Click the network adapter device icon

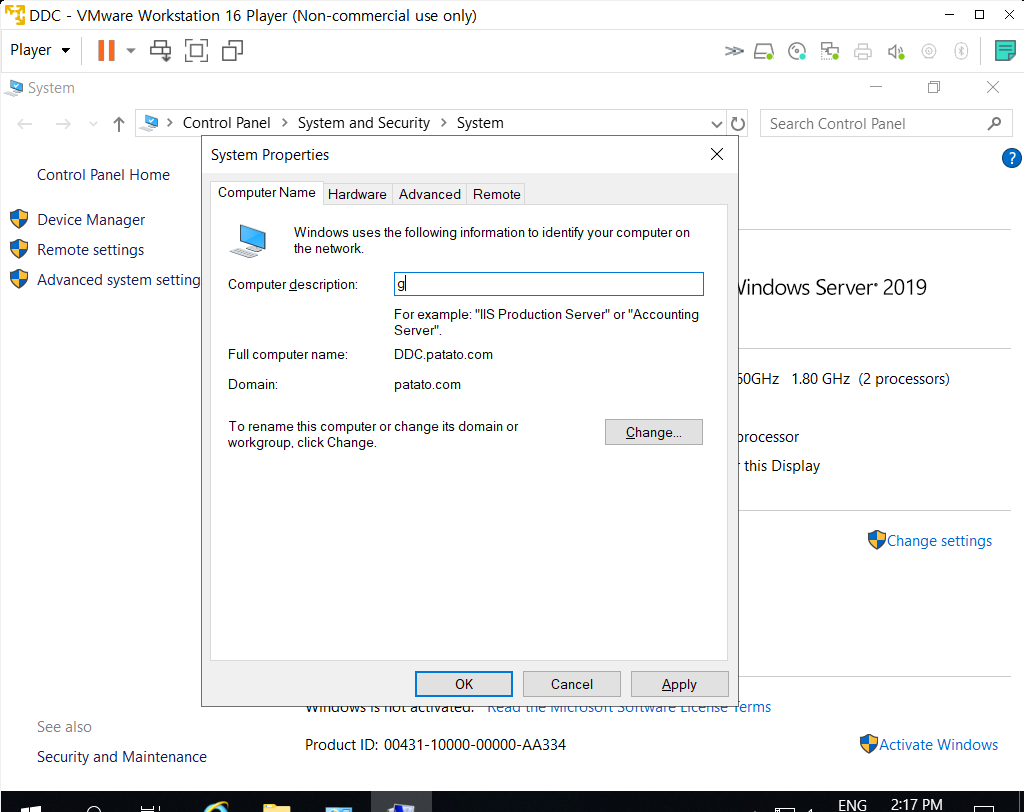pyautogui.click(x=829, y=51)
